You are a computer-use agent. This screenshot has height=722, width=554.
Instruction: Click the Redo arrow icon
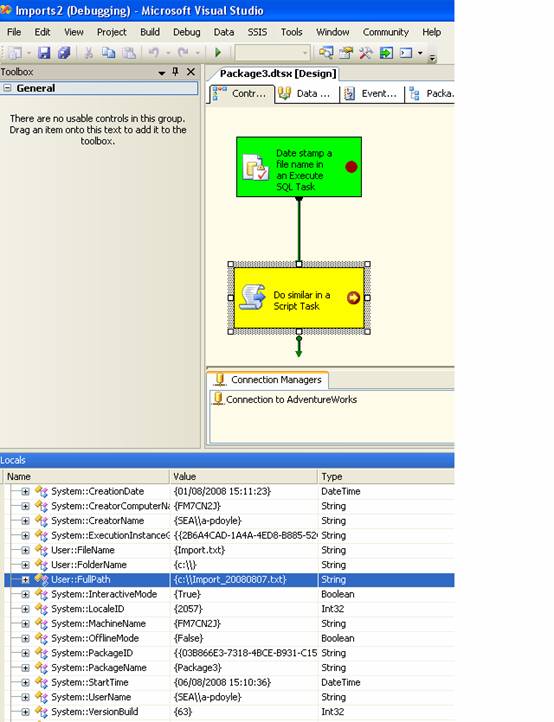pos(183,53)
